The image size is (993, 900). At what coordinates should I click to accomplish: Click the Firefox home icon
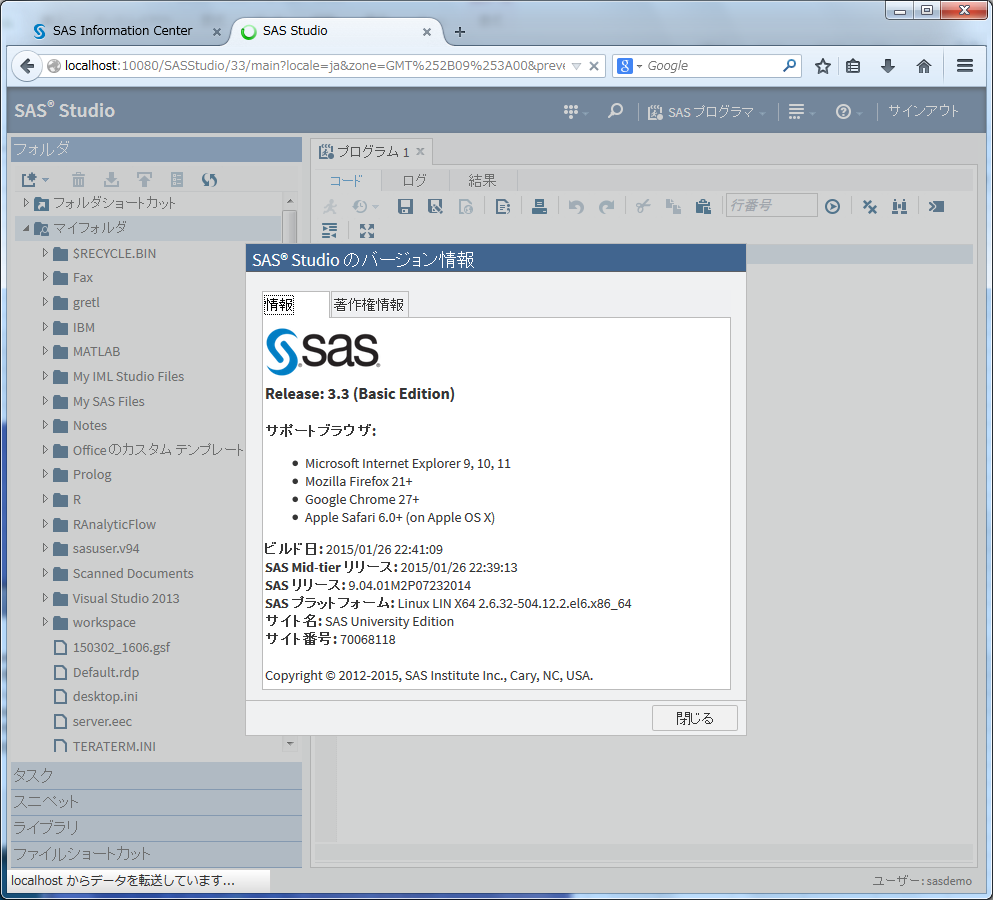[924, 66]
